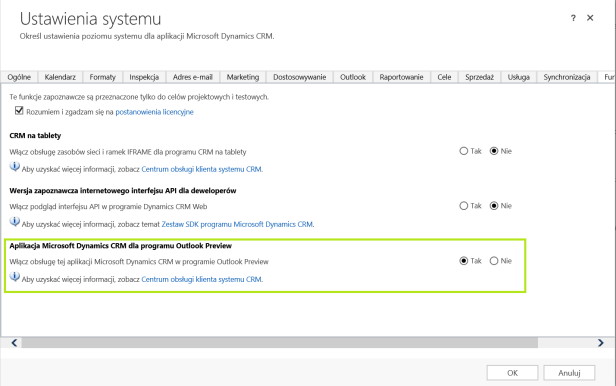Image resolution: width=616 pixels, height=386 pixels.
Task: Open Centrum obsługi link in Outlook Preview section
Action: 202,279
